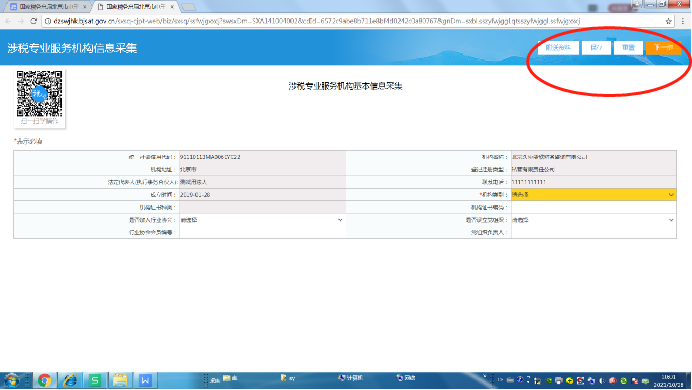692x390 pixels.
Task: Click the empty bottom-left association number field
Action: pos(262,232)
